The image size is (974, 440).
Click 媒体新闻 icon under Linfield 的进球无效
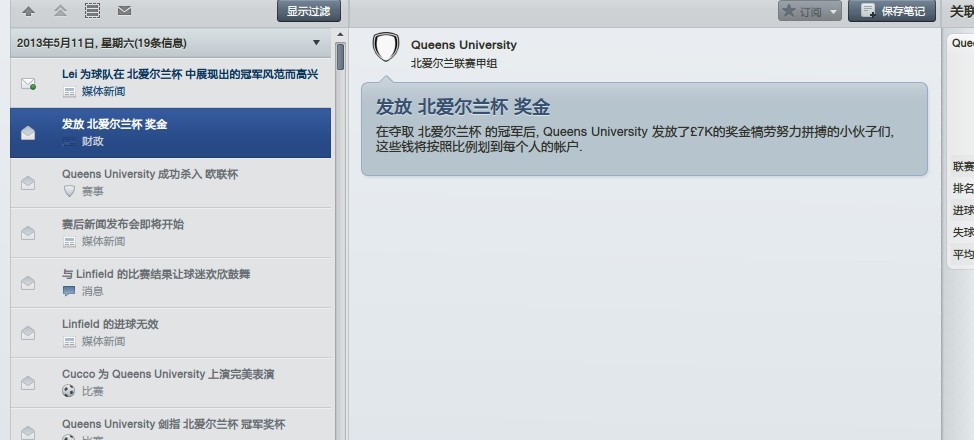[69, 341]
